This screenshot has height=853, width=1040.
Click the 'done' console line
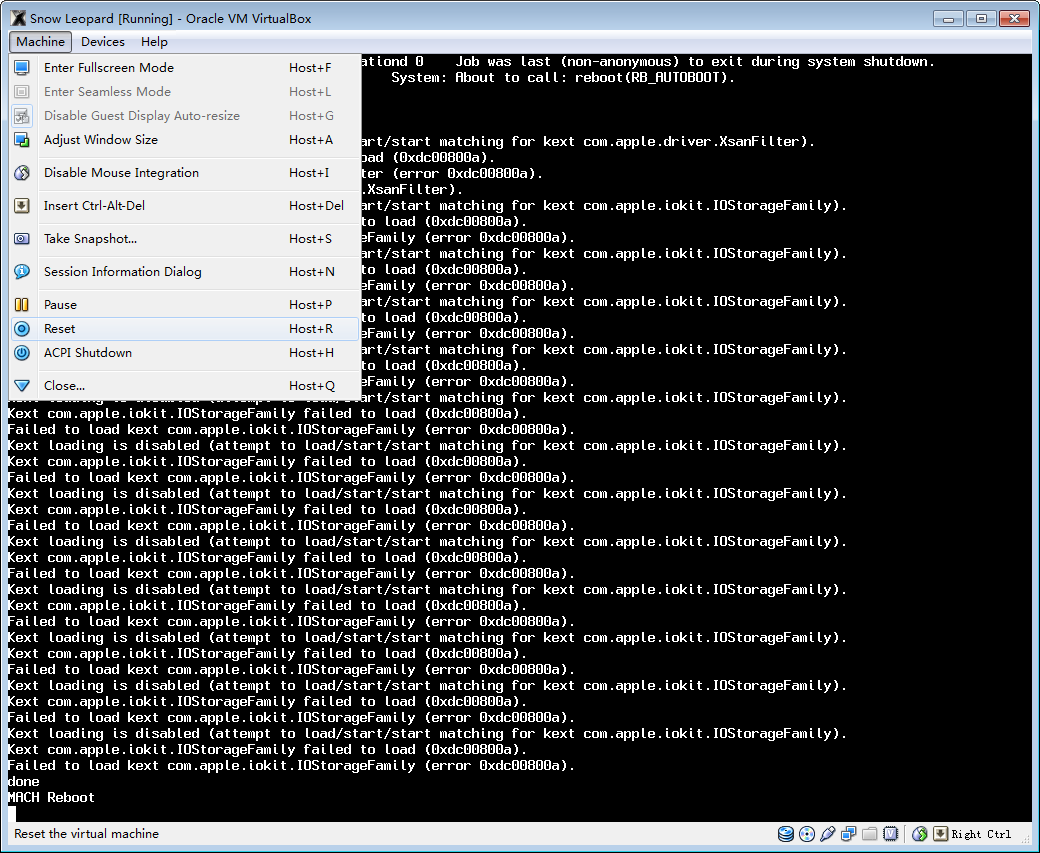click(x=24, y=781)
